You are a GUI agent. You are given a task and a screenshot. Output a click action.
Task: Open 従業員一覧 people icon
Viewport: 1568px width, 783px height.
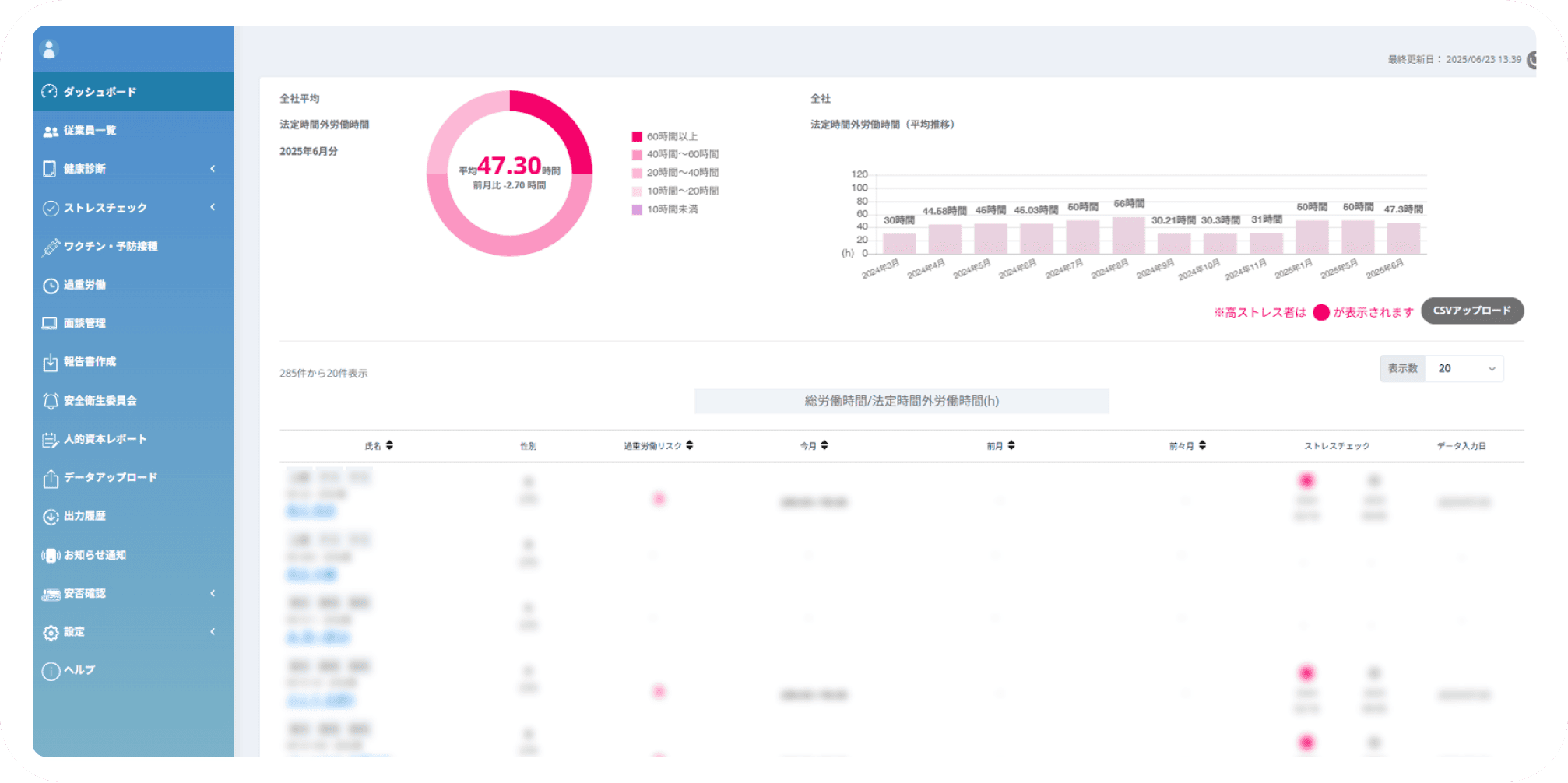click(51, 131)
